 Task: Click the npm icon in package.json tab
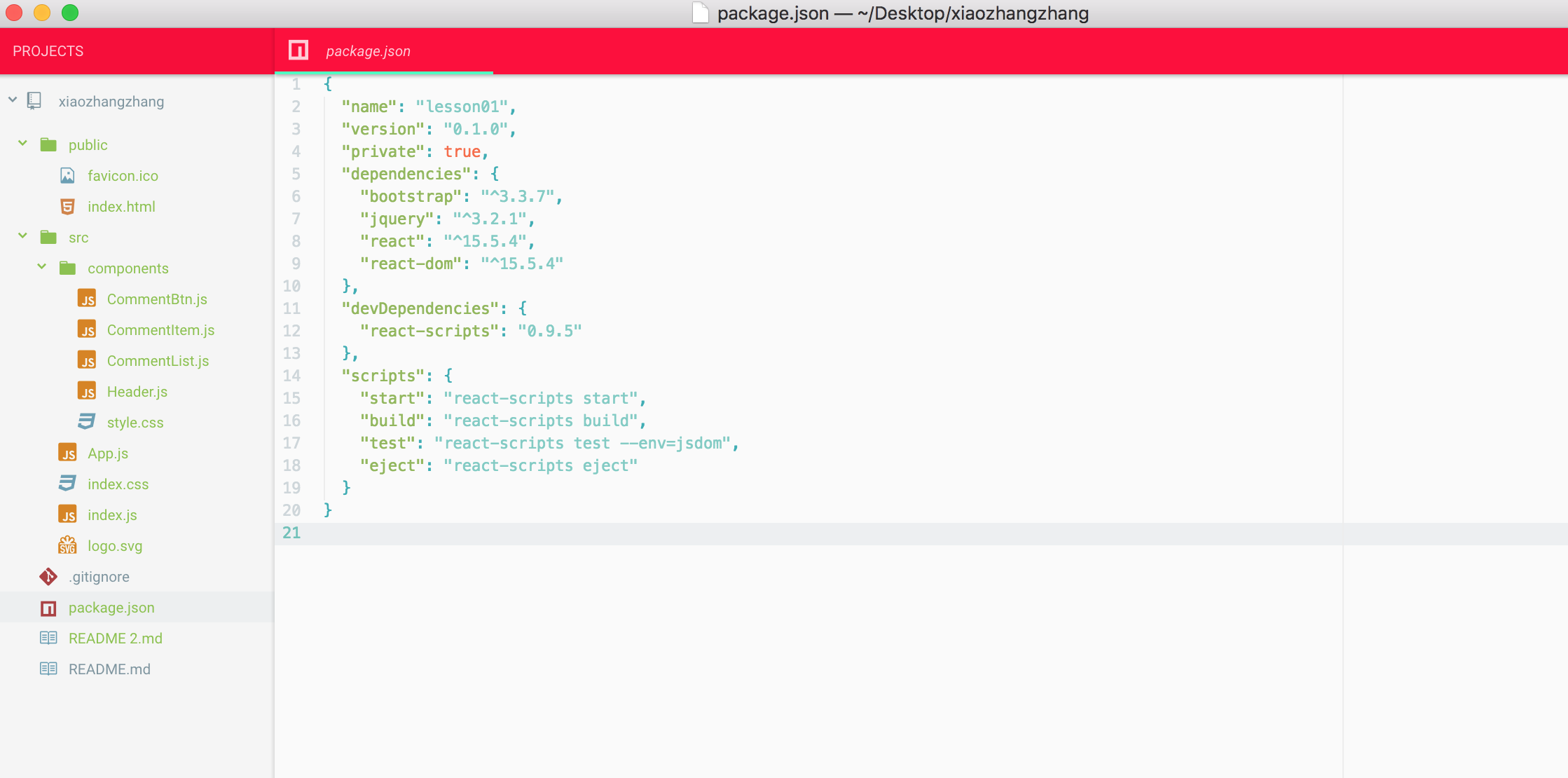point(298,50)
